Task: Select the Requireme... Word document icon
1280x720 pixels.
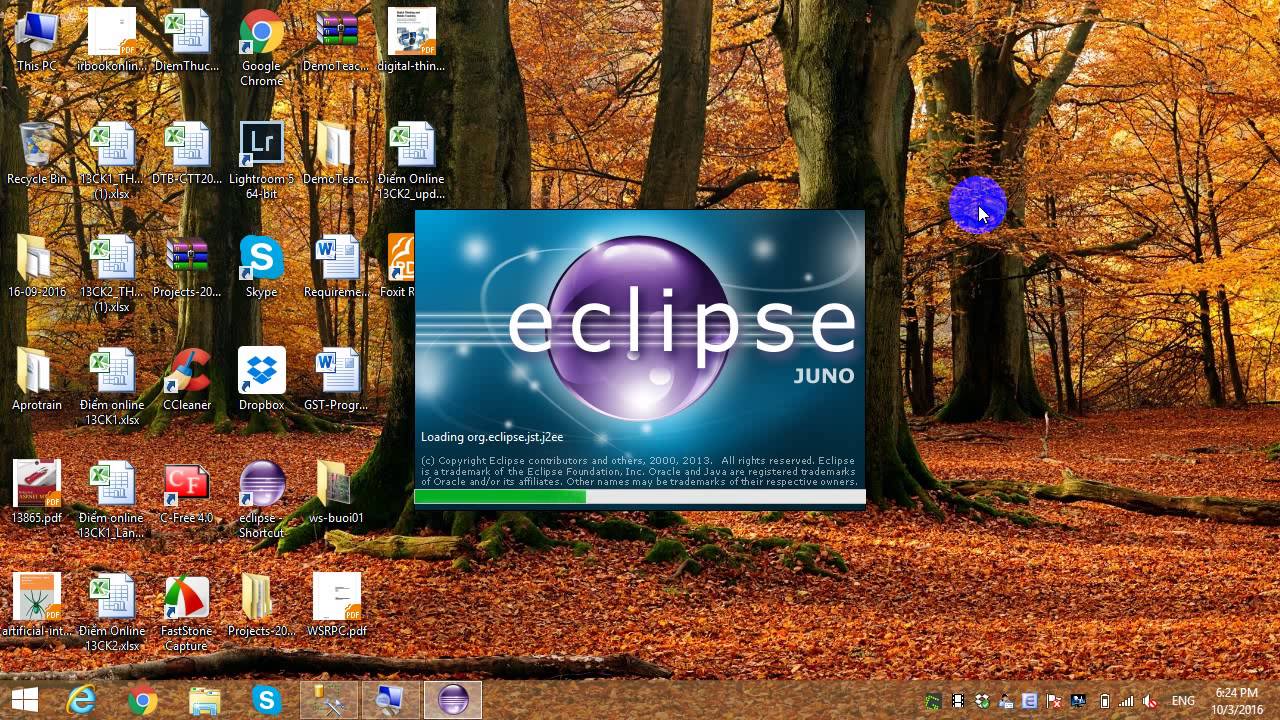Action: tap(337, 266)
